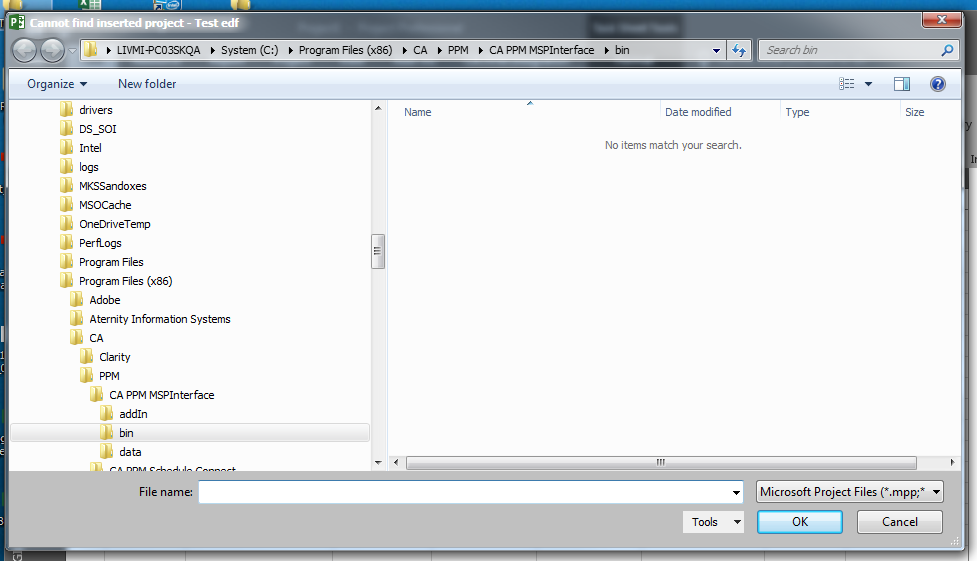Click the folder tree vertical scrollbar thumb
977x561 pixels.
[378, 251]
